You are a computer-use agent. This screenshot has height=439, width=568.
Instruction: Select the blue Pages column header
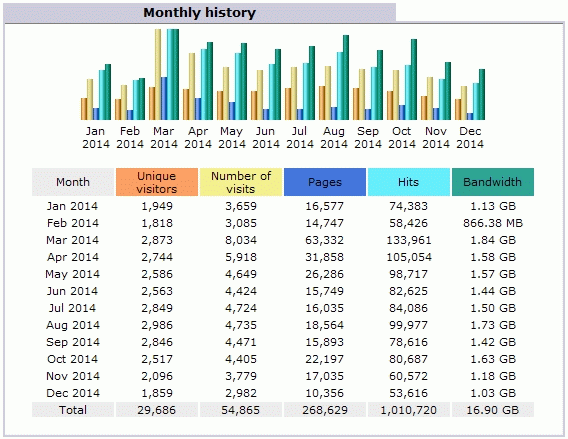(325, 182)
